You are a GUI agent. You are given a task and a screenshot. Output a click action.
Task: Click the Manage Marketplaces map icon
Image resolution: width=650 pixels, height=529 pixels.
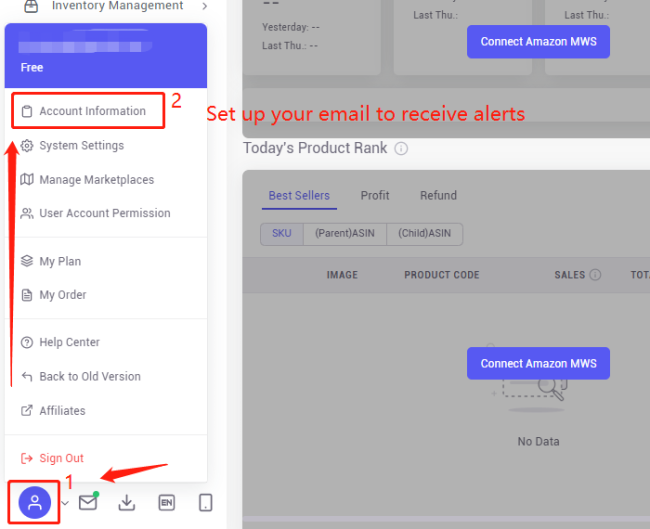click(27, 180)
